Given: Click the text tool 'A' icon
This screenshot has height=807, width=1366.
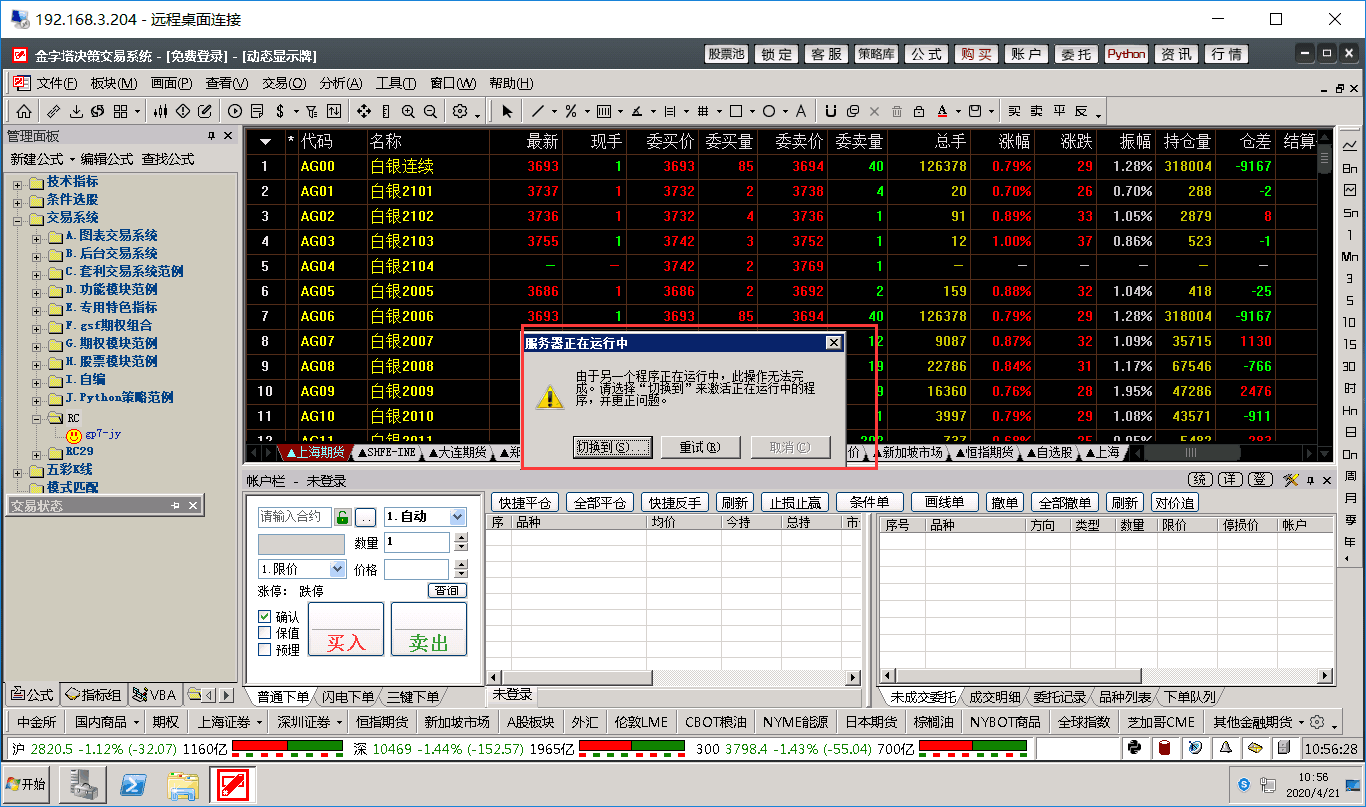Looking at the screenshot, I should 801,111.
